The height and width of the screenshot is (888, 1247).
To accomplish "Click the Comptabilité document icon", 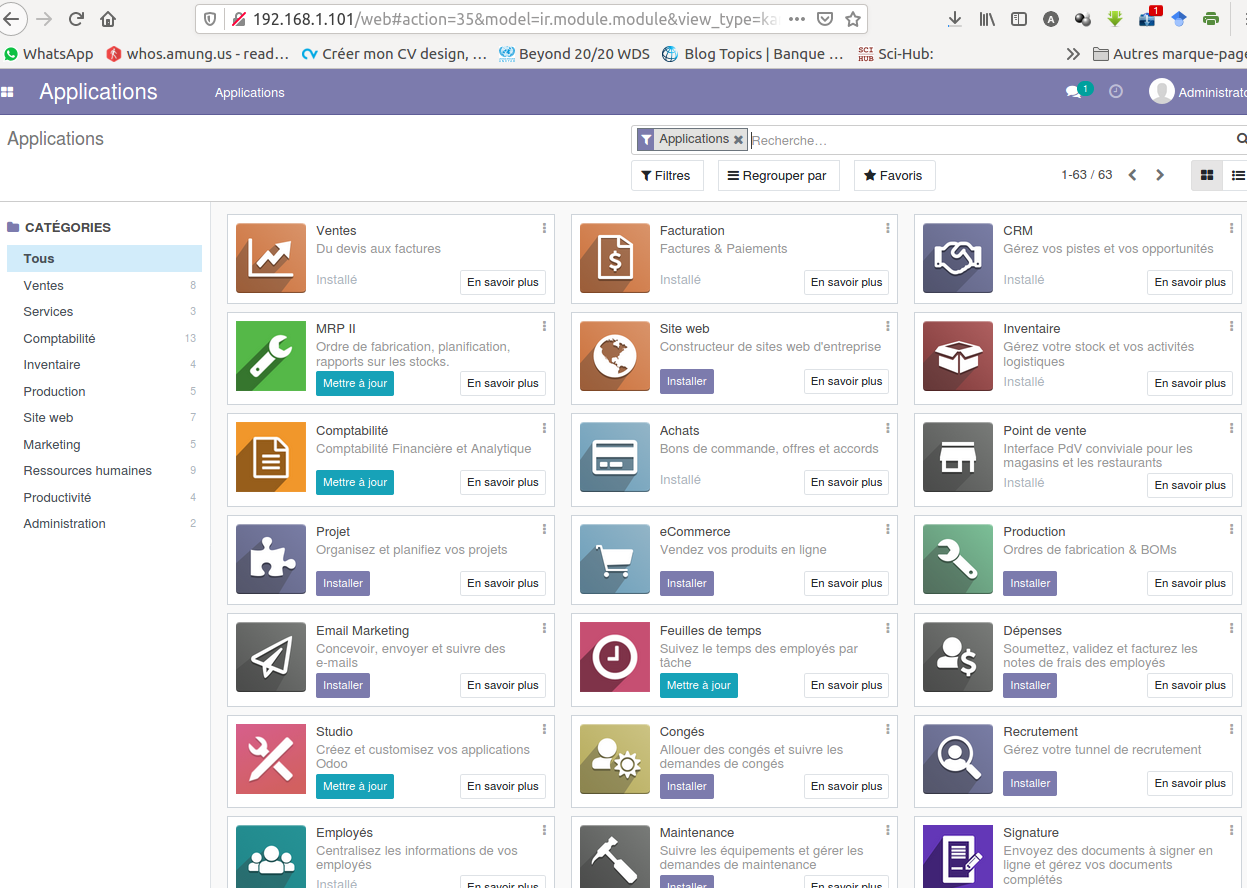I will [x=271, y=457].
